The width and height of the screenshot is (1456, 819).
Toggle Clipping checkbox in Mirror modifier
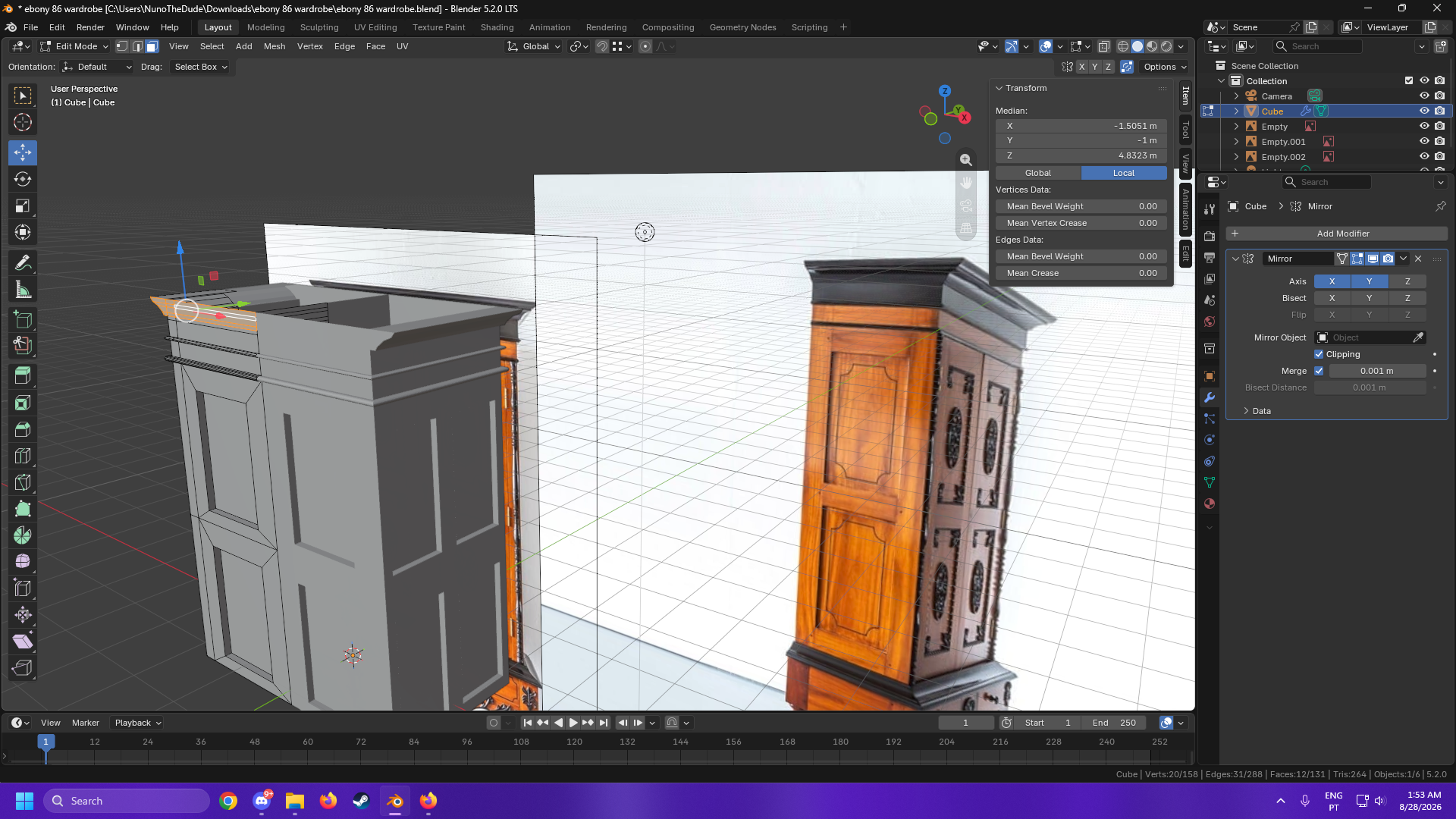[1319, 354]
